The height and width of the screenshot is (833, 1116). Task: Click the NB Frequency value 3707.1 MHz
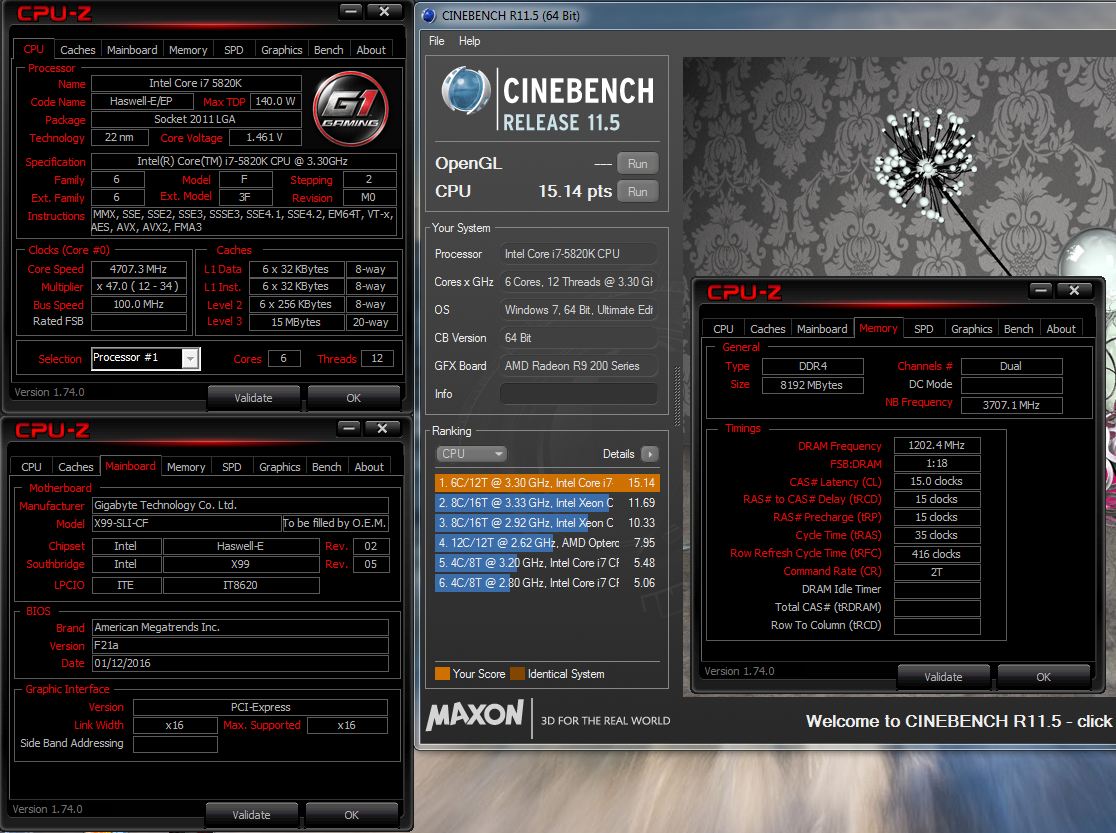(1011, 405)
